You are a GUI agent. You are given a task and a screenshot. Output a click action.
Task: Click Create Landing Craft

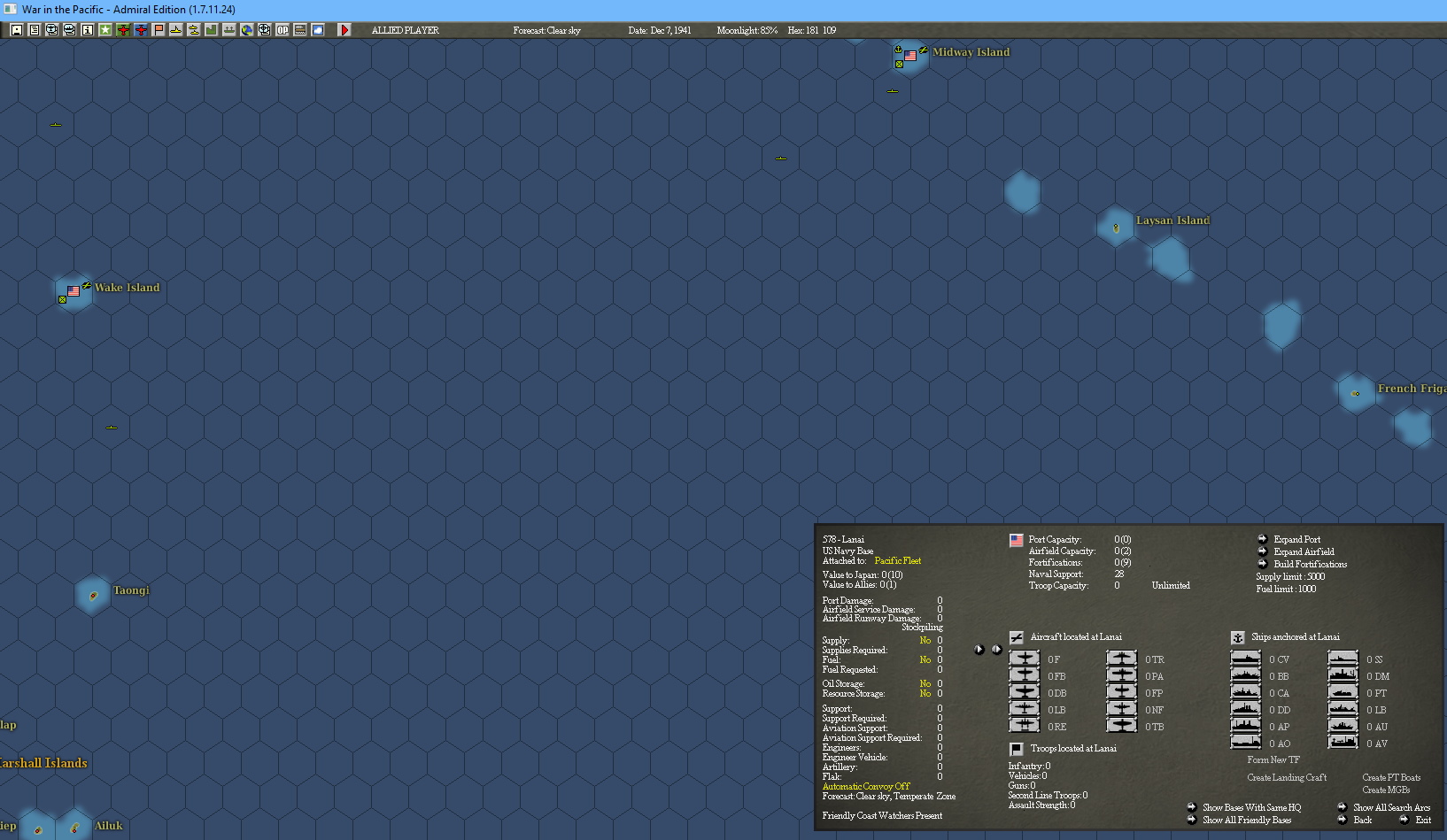pos(1287,777)
